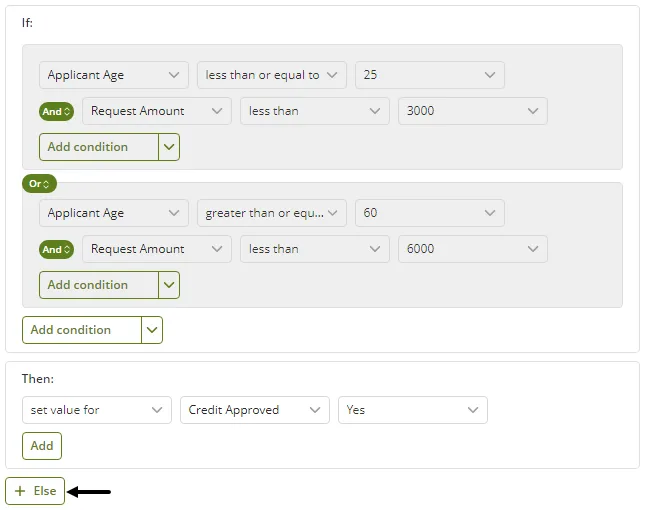645x510 pixels.
Task: Open the value dropdown showing 25
Action: pyautogui.click(x=429, y=75)
